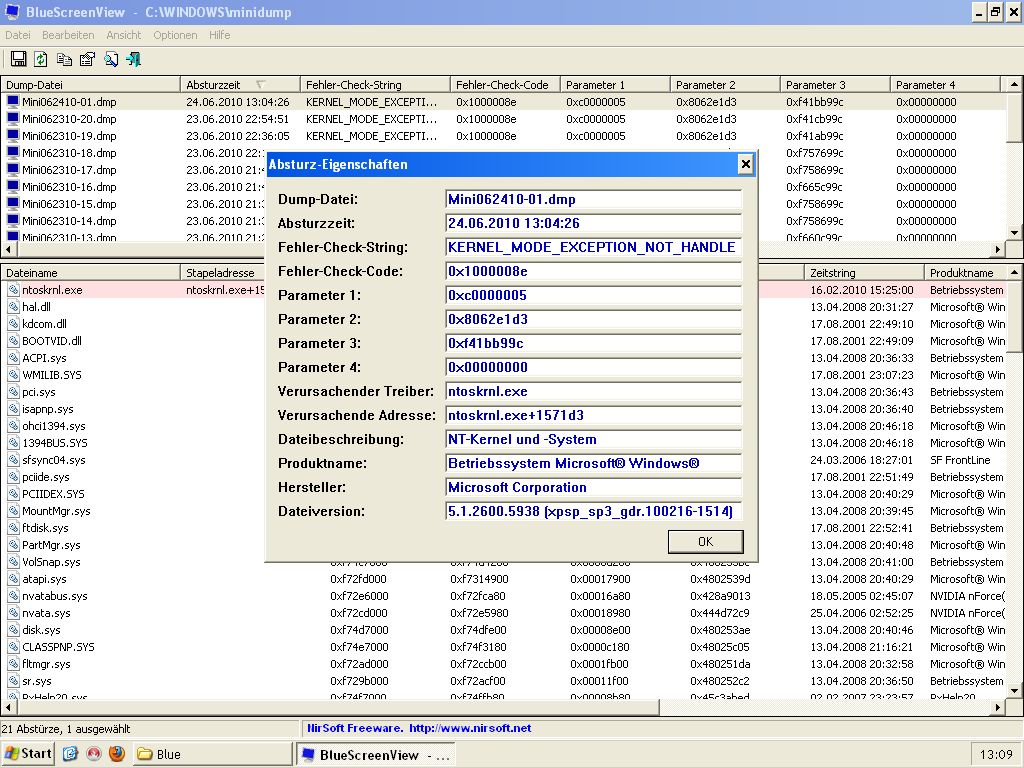
Task: Click the red round quick launch icon
Action: (93, 754)
